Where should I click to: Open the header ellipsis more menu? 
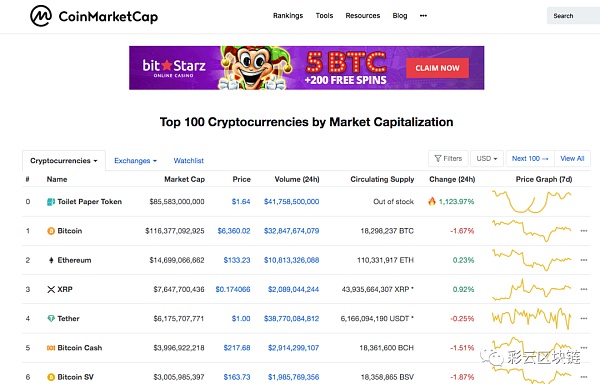[423, 16]
